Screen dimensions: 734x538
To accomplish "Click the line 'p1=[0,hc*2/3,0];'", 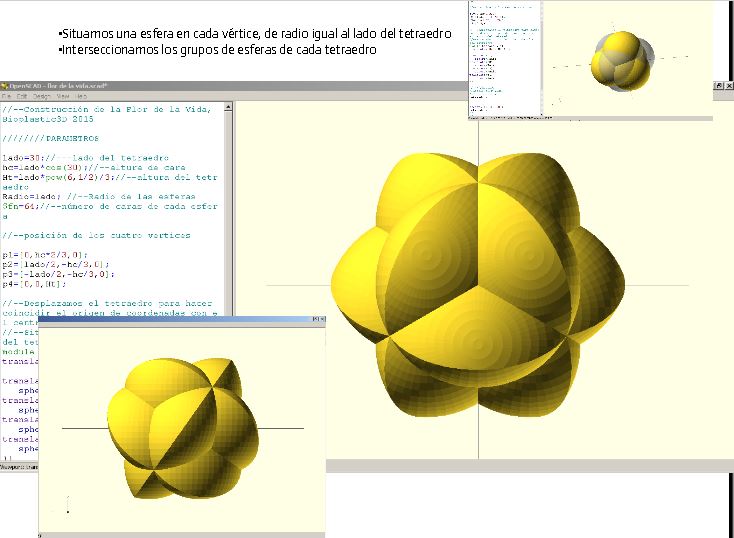I will pyautogui.click(x=44, y=255).
